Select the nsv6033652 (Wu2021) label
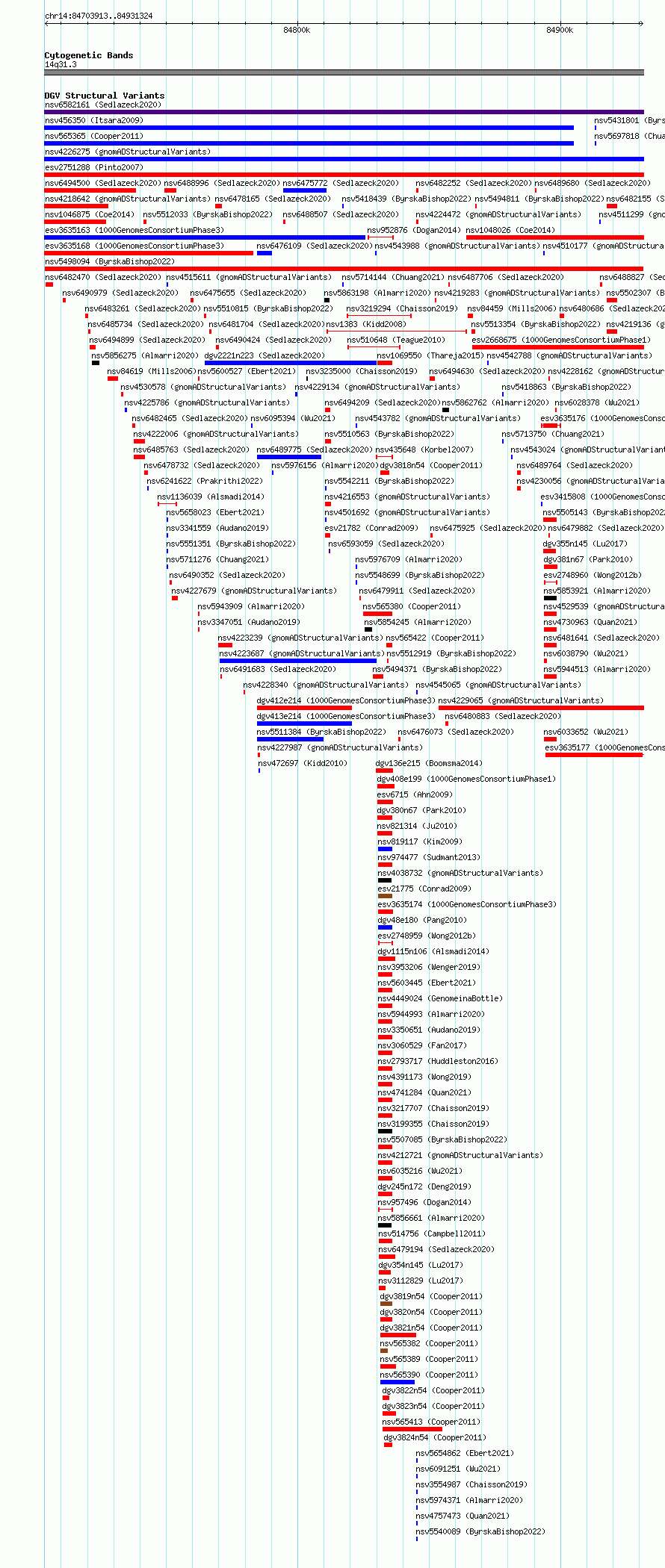665x1568 pixels. pyautogui.click(x=586, y=732)
